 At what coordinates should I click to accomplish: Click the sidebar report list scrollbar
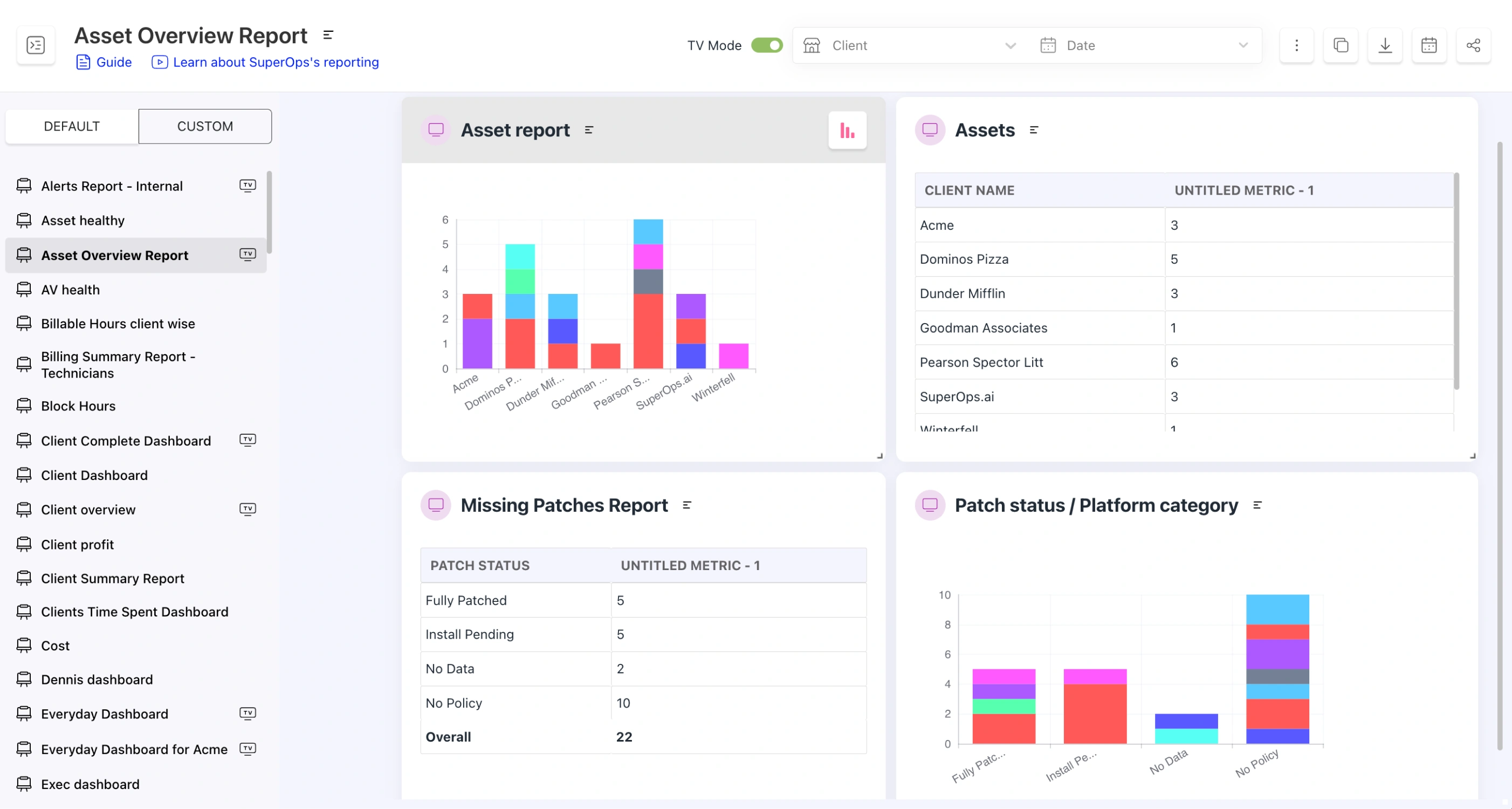click(x=270, y=212)
